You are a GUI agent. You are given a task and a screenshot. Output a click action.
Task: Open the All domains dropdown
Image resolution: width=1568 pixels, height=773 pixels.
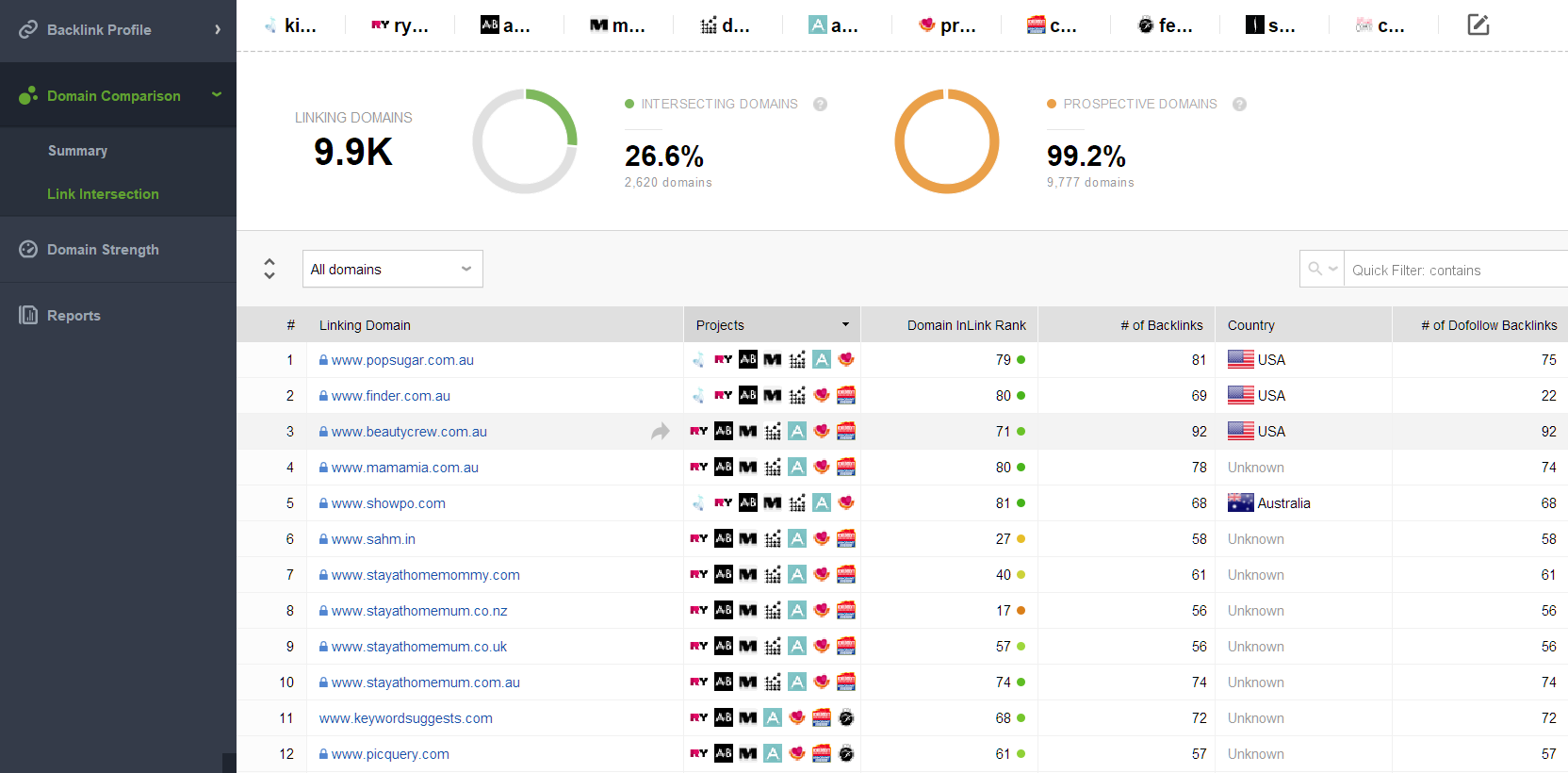(x=392, y=269)
